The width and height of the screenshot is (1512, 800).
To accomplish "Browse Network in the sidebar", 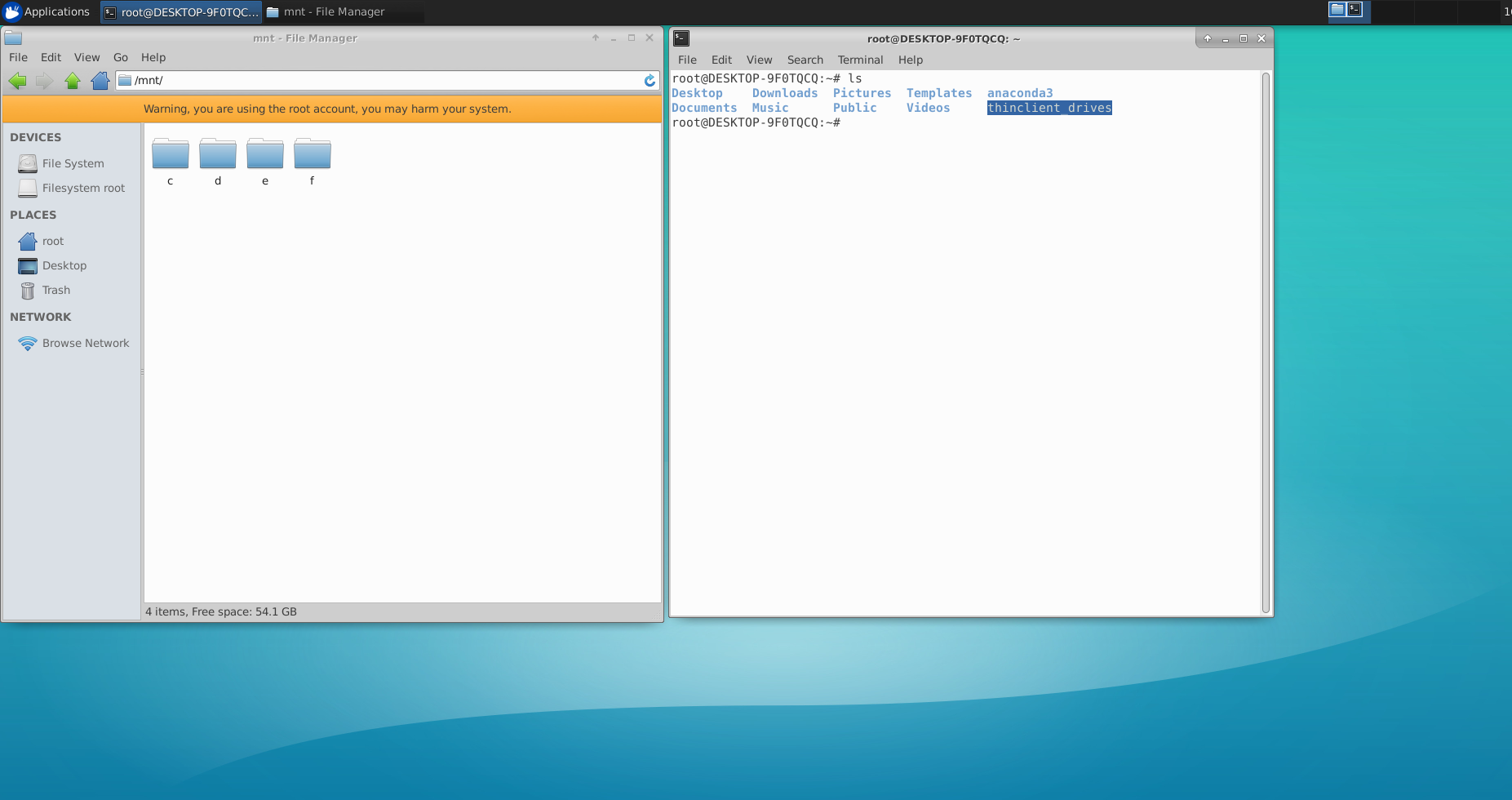I will 72,343.
